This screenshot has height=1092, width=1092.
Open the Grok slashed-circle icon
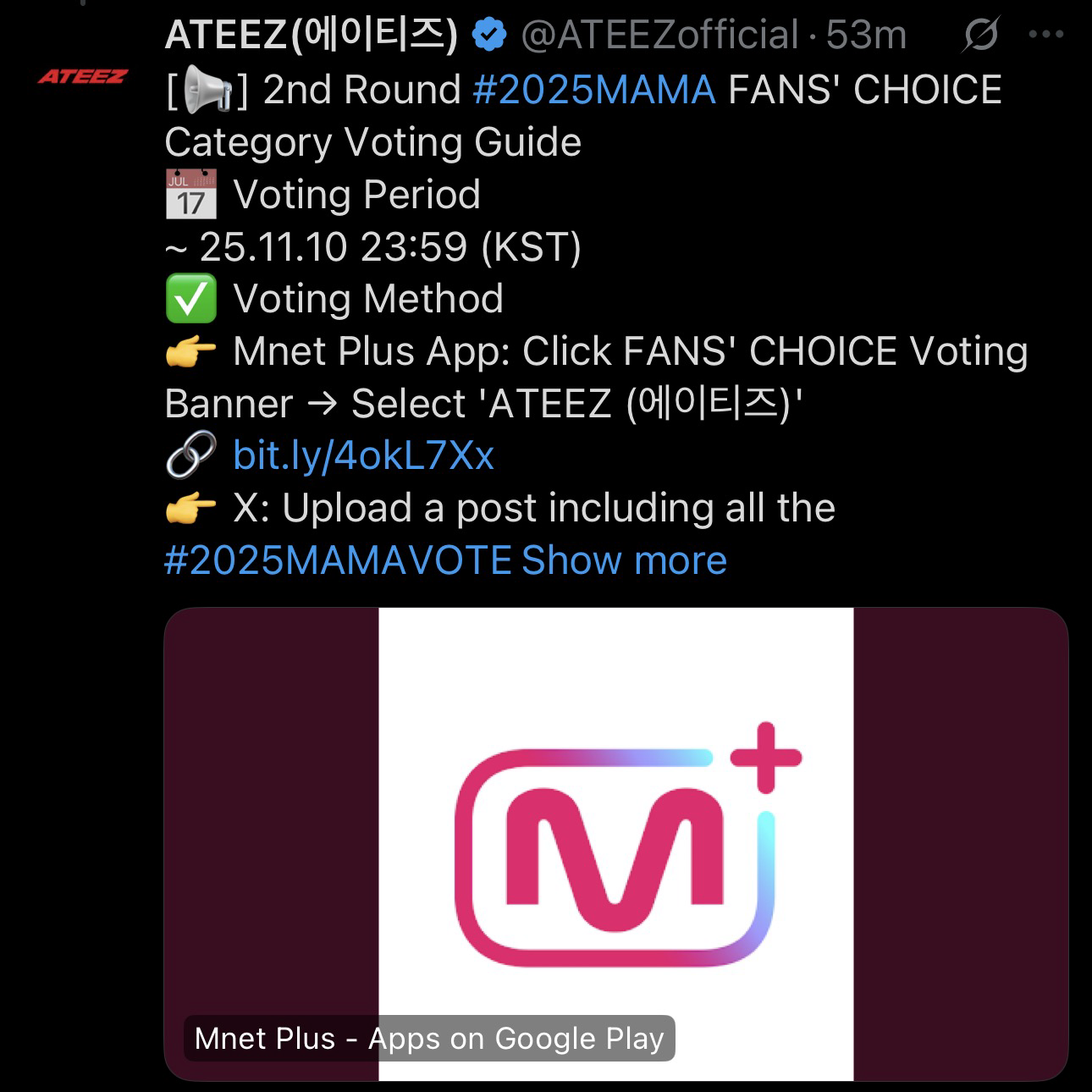(x=981, y=35)
